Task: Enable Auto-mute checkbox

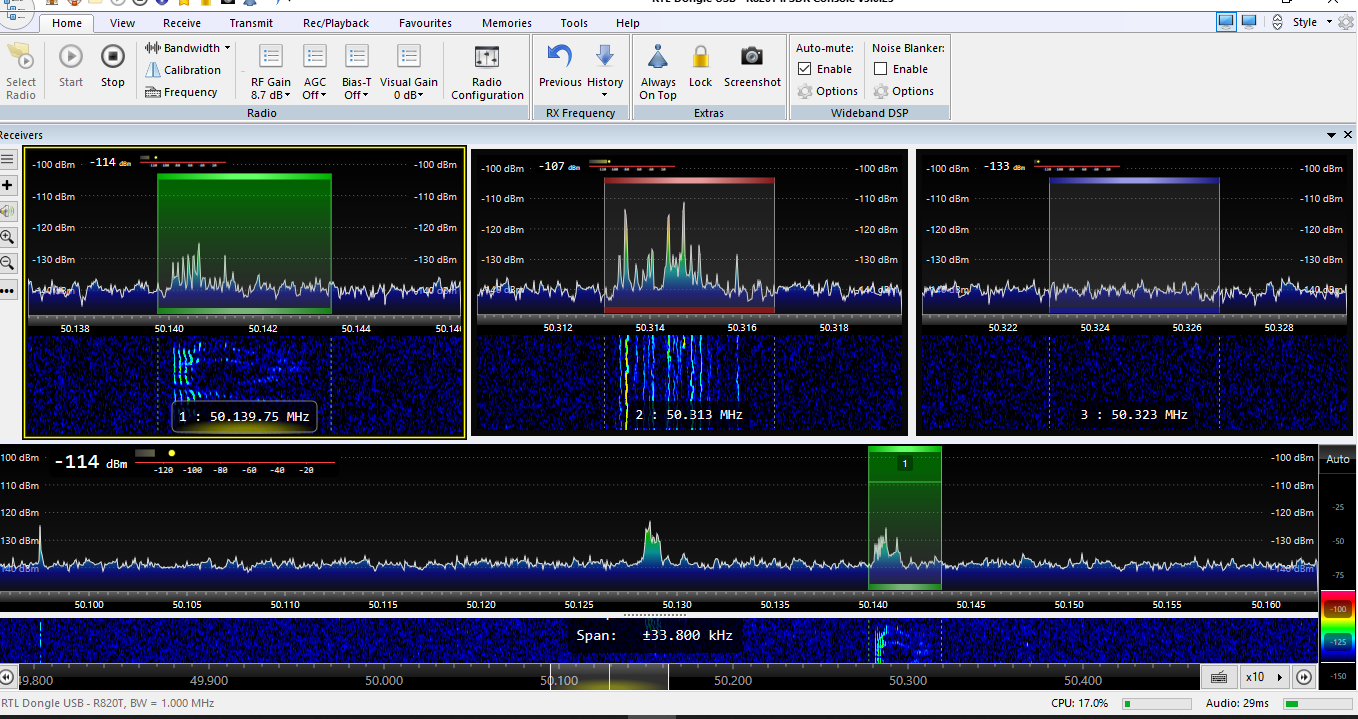Action: pos(805,69)
